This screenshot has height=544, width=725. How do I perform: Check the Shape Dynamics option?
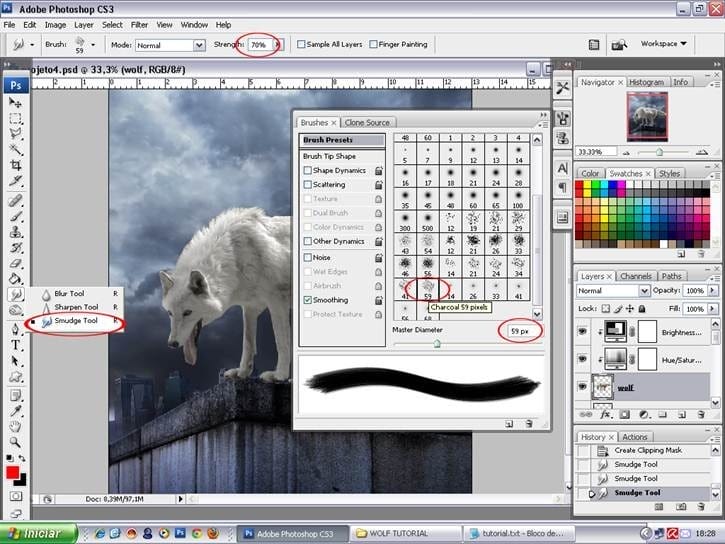pyautogui.click(x=307, y=171)
